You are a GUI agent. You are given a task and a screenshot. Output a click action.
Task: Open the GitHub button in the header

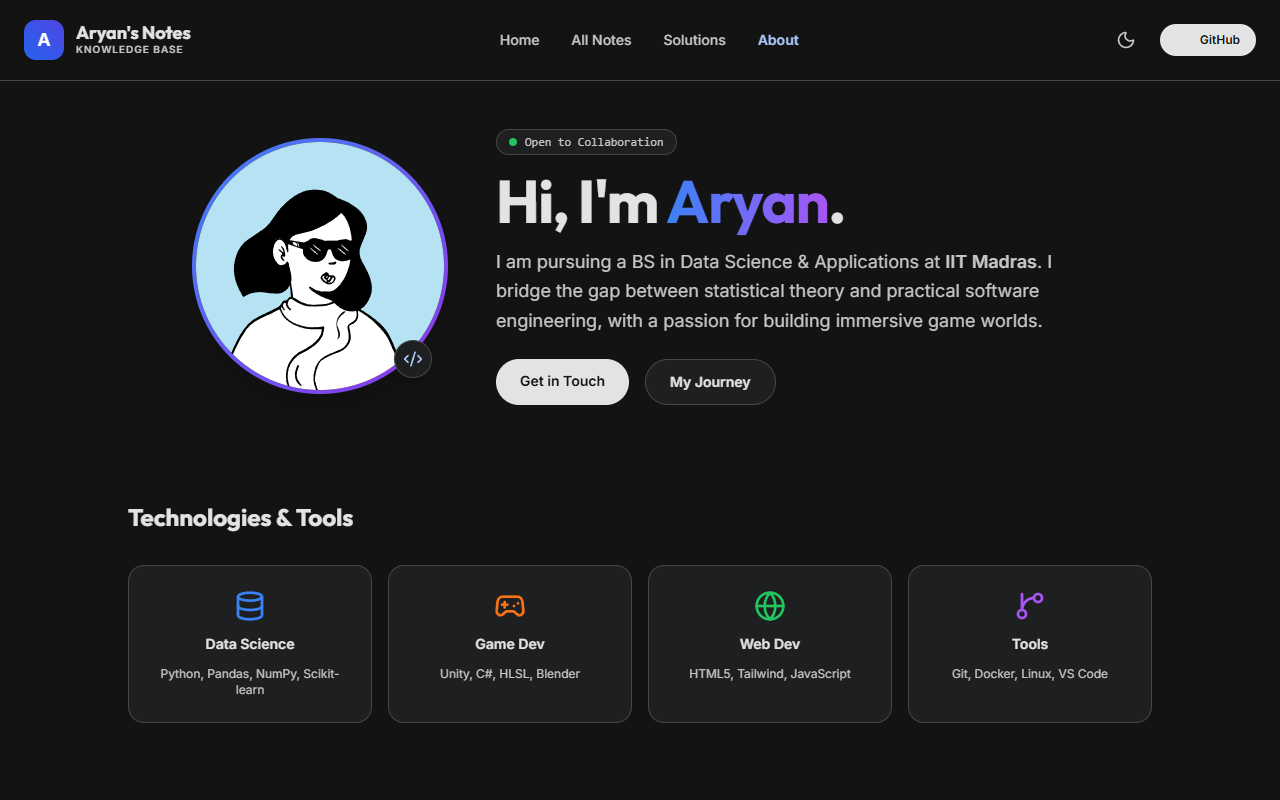click(1207, 40)
